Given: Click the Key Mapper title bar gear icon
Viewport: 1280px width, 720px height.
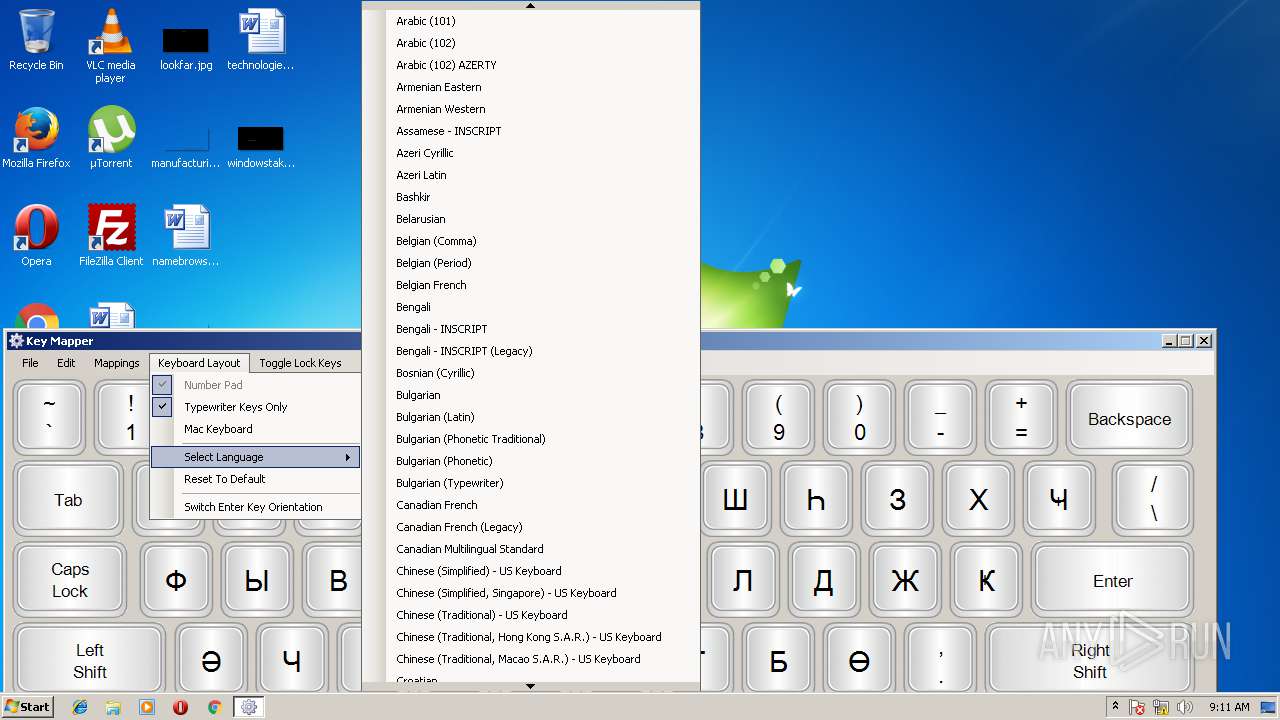Looking at the screenshot, I should coord(16,341).
